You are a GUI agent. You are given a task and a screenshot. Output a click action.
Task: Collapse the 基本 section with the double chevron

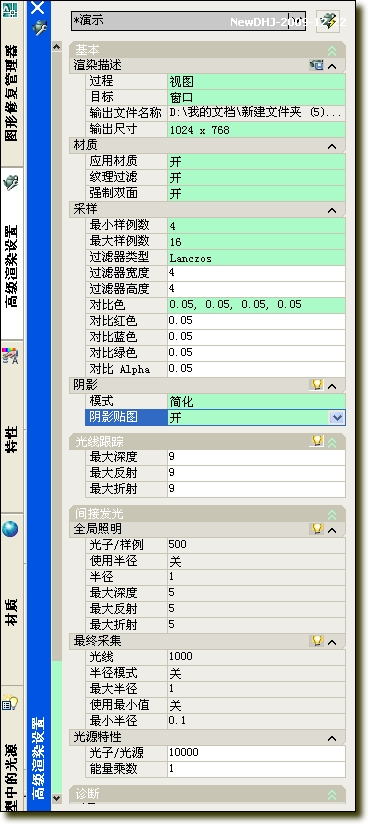pyautogui.click(x=332, y=50)
